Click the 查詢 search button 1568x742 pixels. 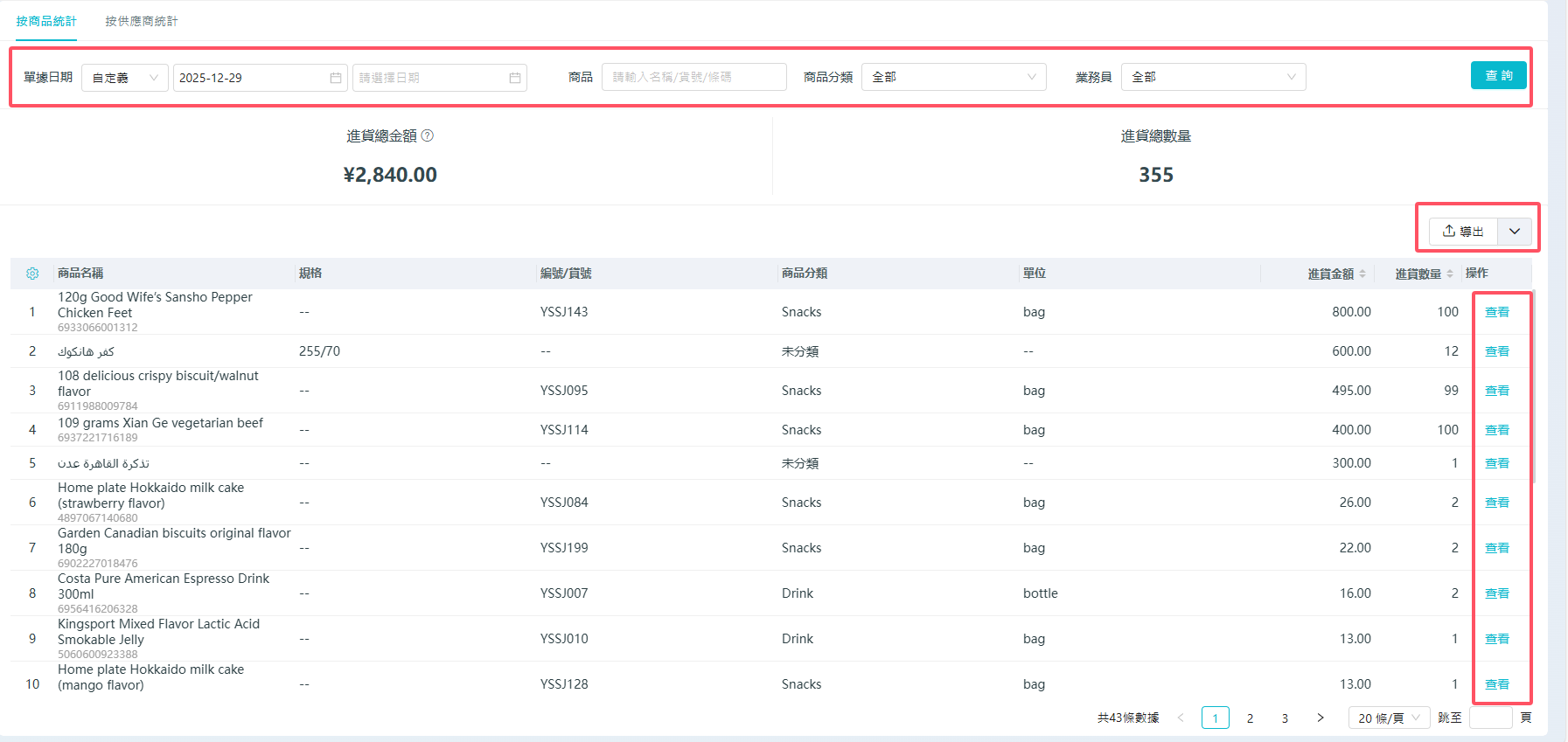click(x=1498, y=75)
